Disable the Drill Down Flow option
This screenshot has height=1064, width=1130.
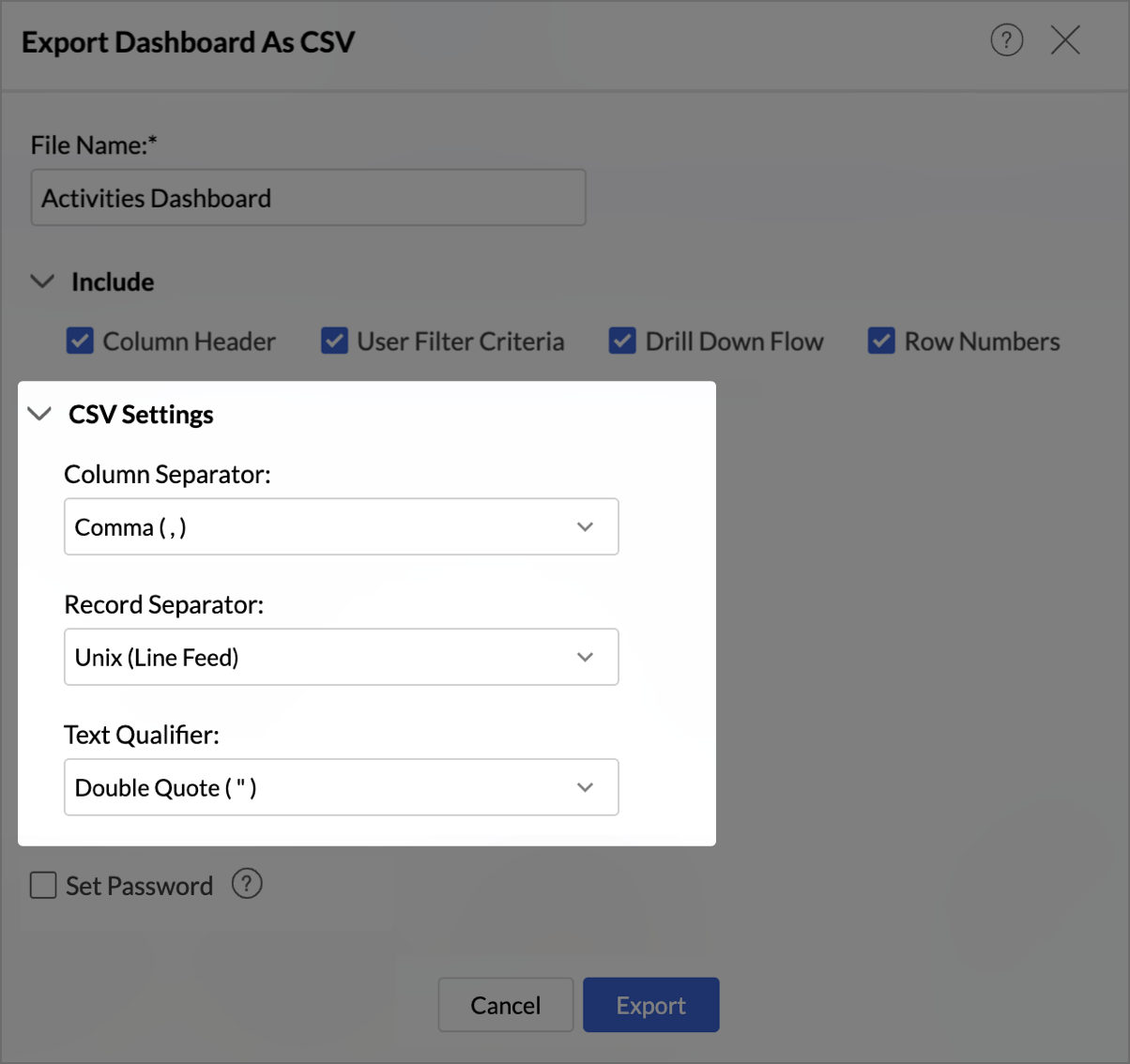pyautogui.click(x=622, y=341)
